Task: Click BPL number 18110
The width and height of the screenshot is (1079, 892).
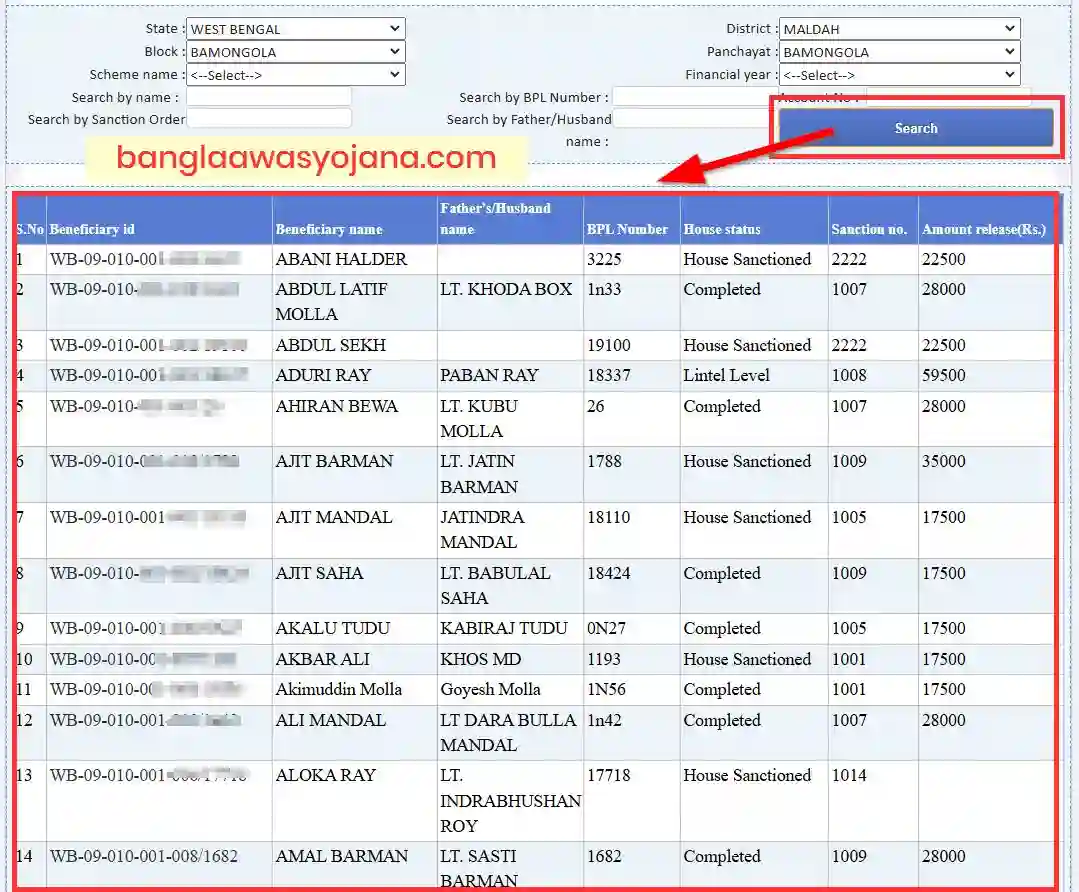Action: (608, 517)
